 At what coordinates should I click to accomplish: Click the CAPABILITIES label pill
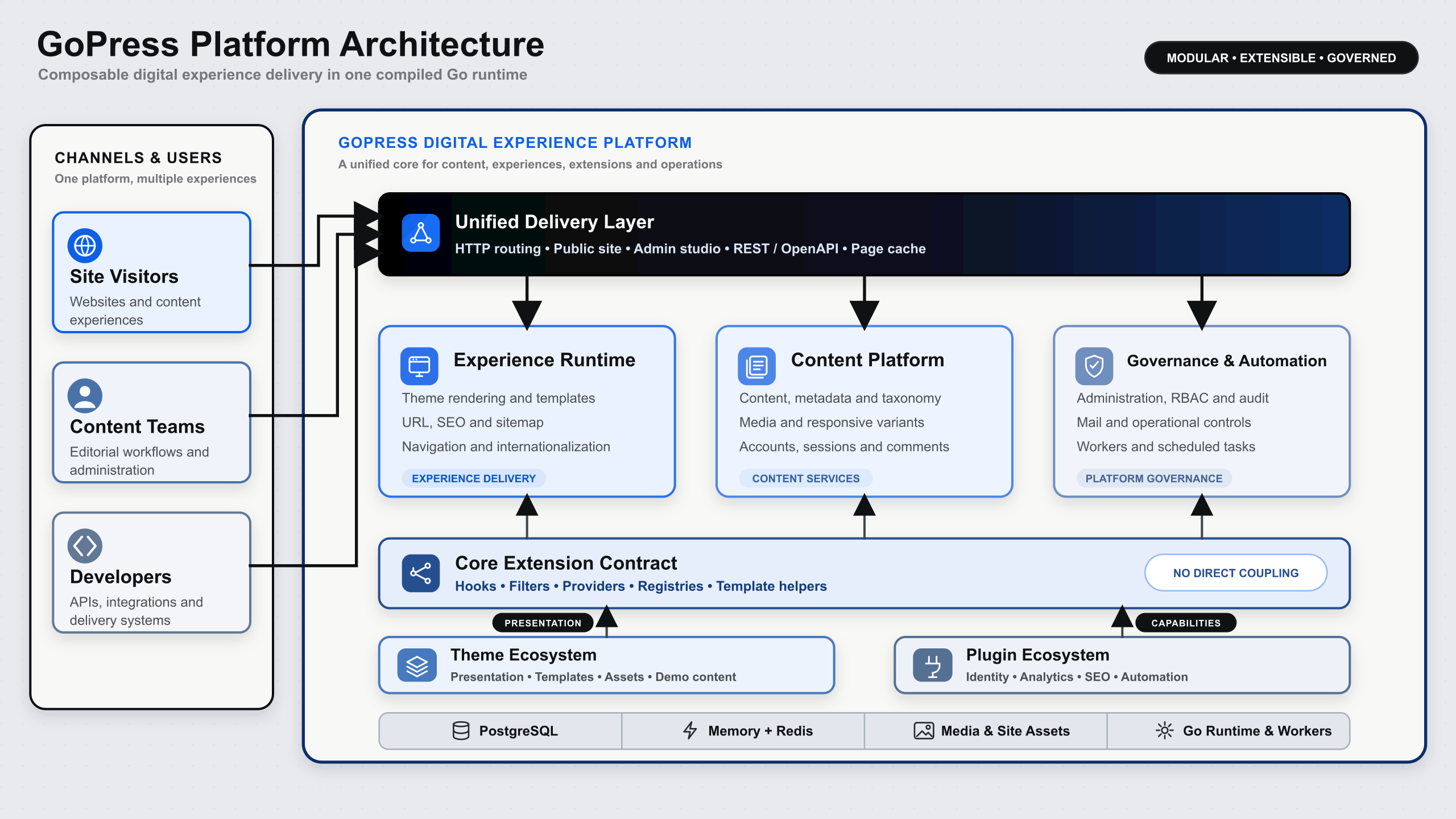click(x=1186, y=623)
